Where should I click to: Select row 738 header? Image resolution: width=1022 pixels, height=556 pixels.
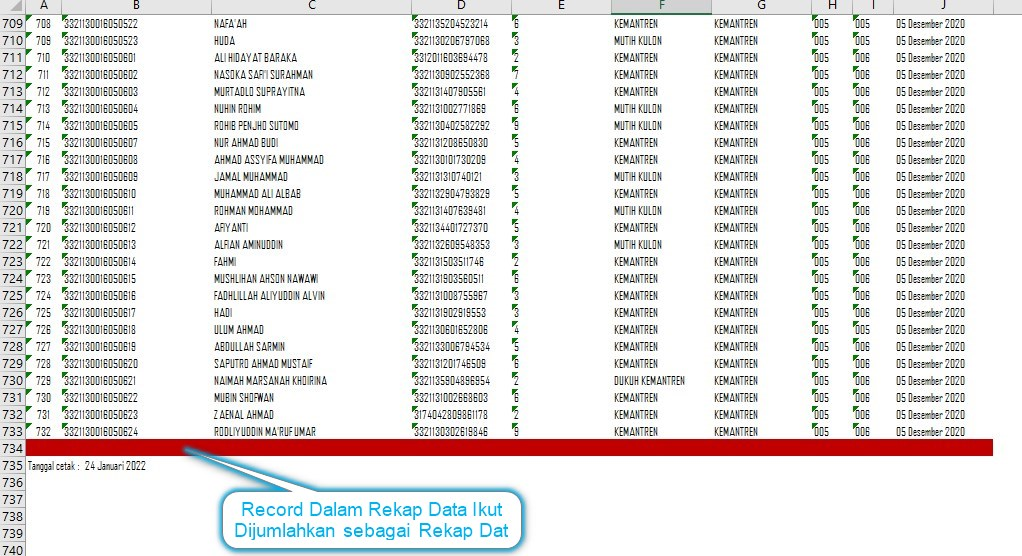click(12, 517)
